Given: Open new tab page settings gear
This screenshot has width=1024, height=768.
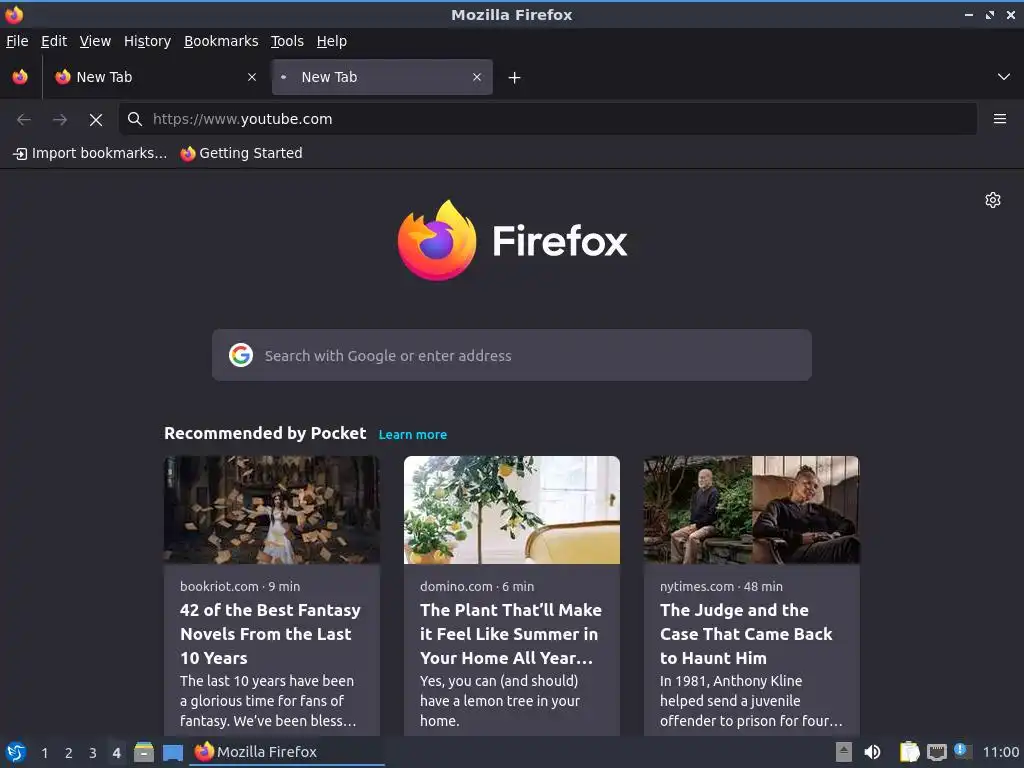Looking at the screenshot, I should [993, 200].
